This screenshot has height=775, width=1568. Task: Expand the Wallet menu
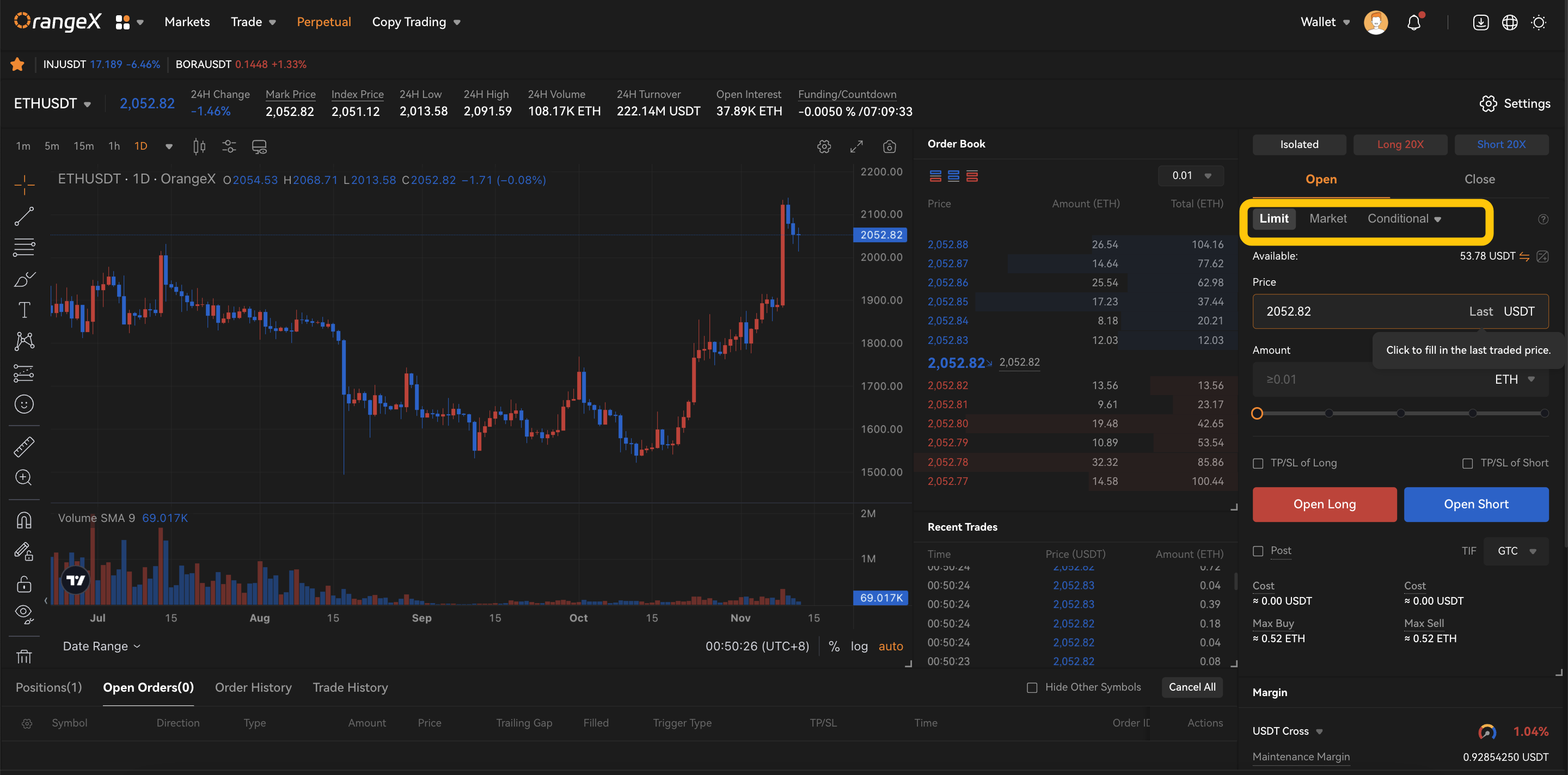[x=1325, y=22]
